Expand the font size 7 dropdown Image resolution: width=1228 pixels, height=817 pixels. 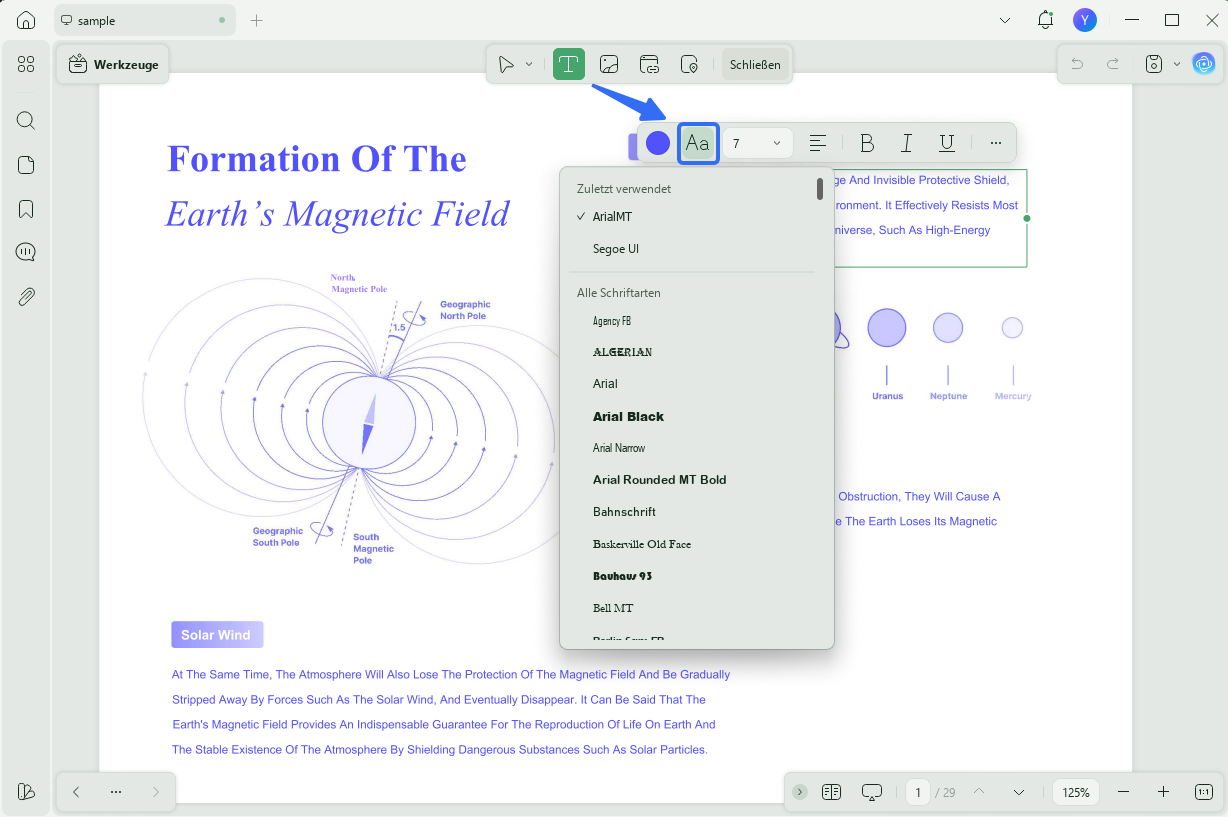(x=758, y=143)
